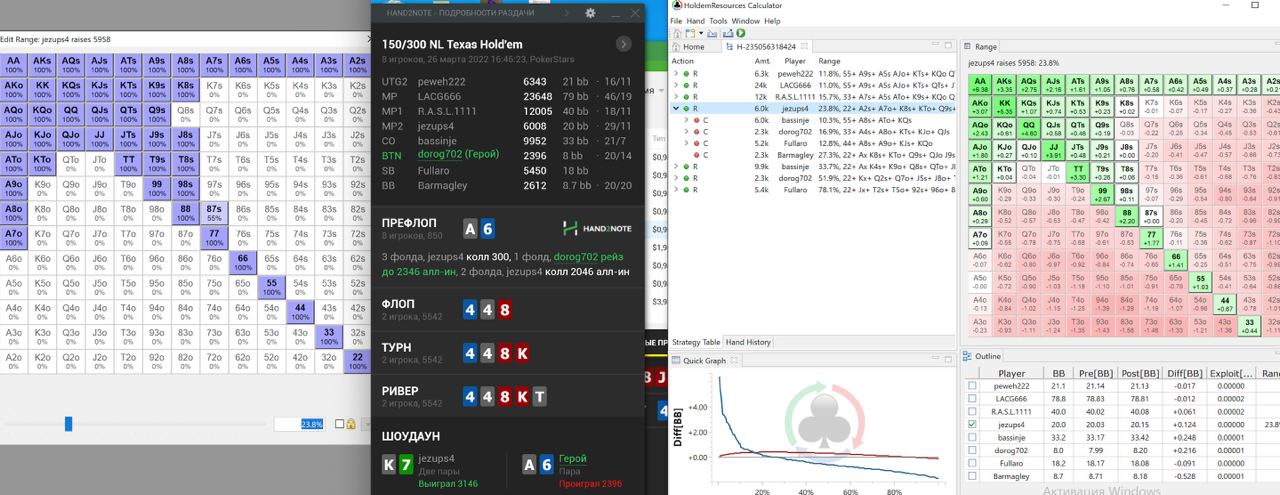Collapse the jezups4 action row
This screenshot has width=1280, height=495.
(x=675, y=108)
